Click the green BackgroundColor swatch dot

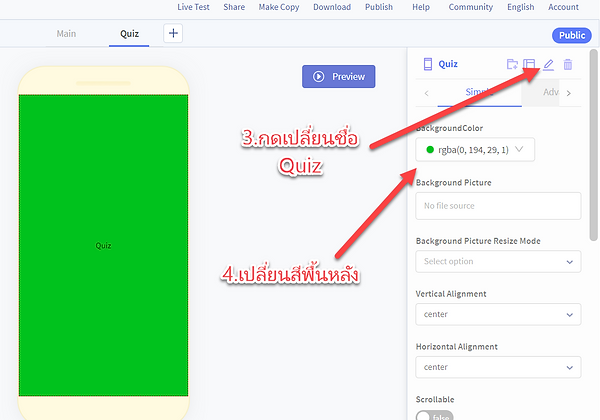tap(430, 150)
